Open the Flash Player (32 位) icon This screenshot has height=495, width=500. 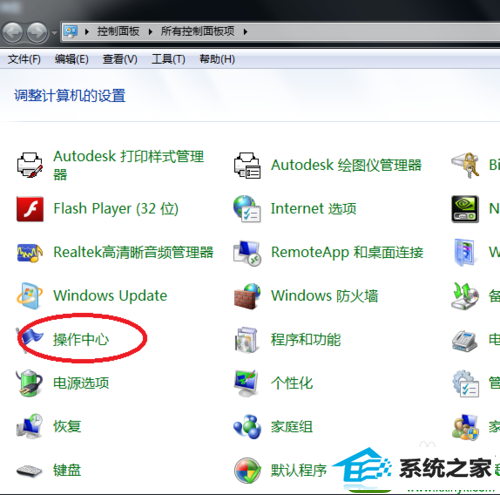pyautogui.click(x=30, y=209)
